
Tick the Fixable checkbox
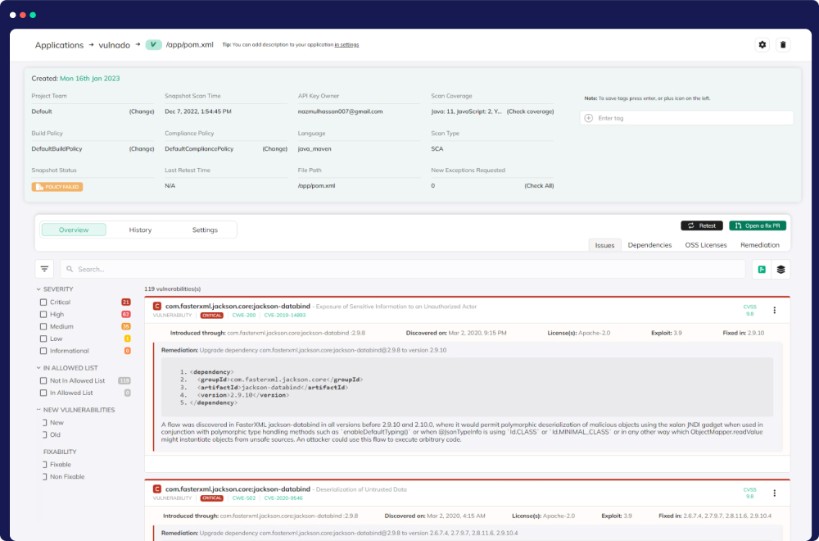pyautogui.click(x=43, y=463)
